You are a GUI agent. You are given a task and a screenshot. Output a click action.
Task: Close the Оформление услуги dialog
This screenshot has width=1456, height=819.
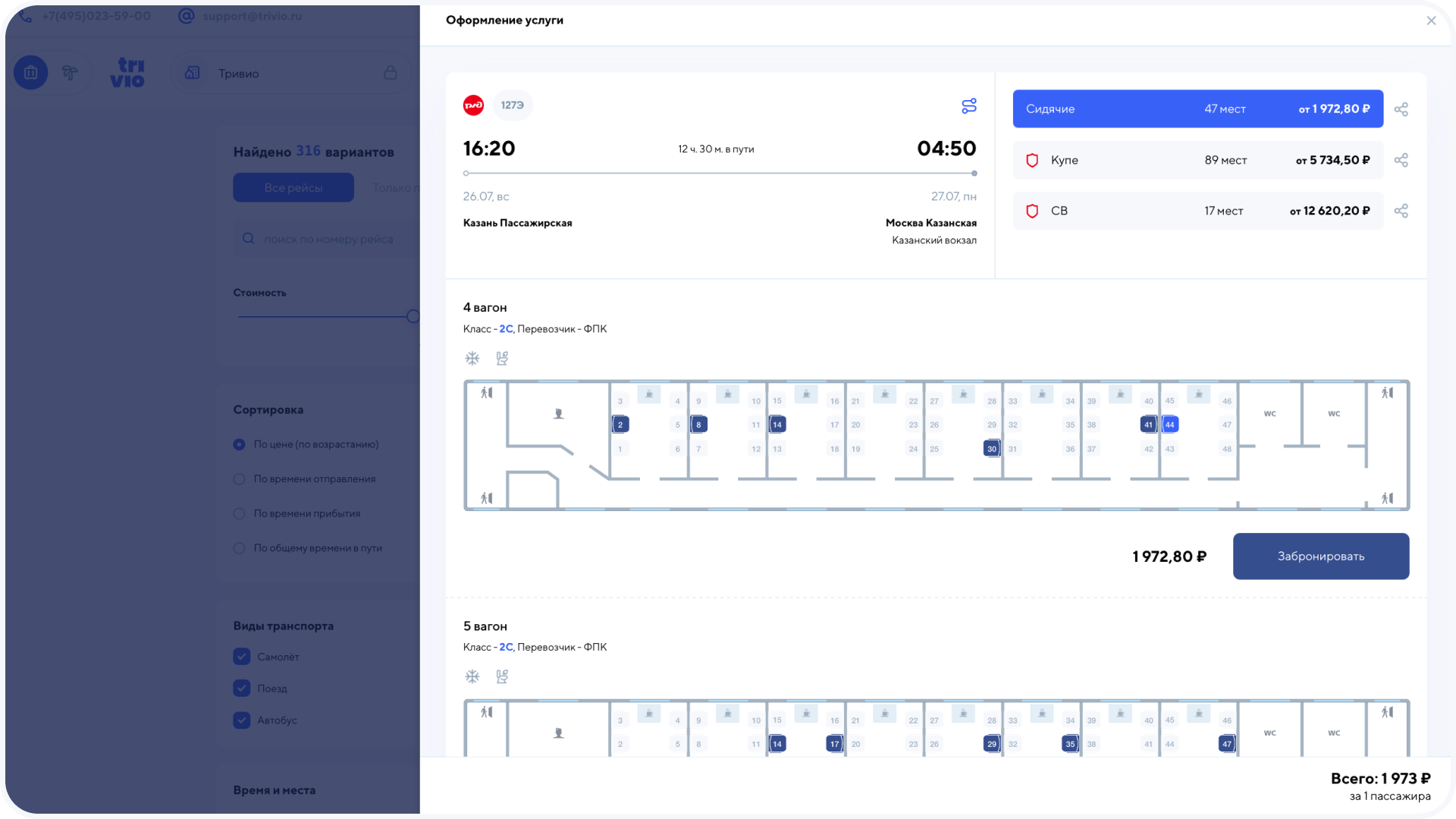tap(1431, 20)
